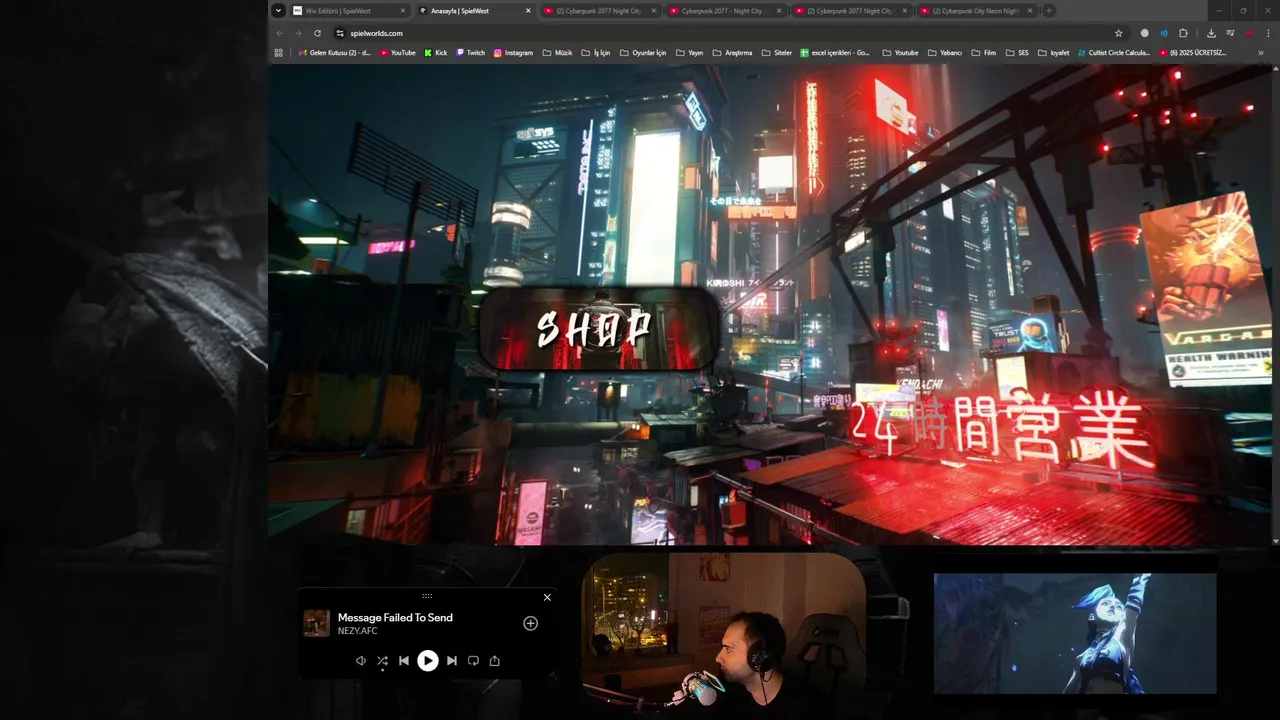Viewport: 1280px width, 720px height.
Task: Open site information icon in address bar
Action: (340, 33)
